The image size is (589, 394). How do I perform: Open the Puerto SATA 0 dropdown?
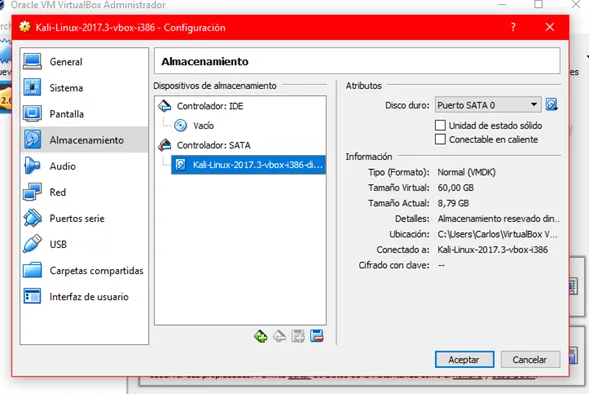pyautogui.click(x=488, y=105)
